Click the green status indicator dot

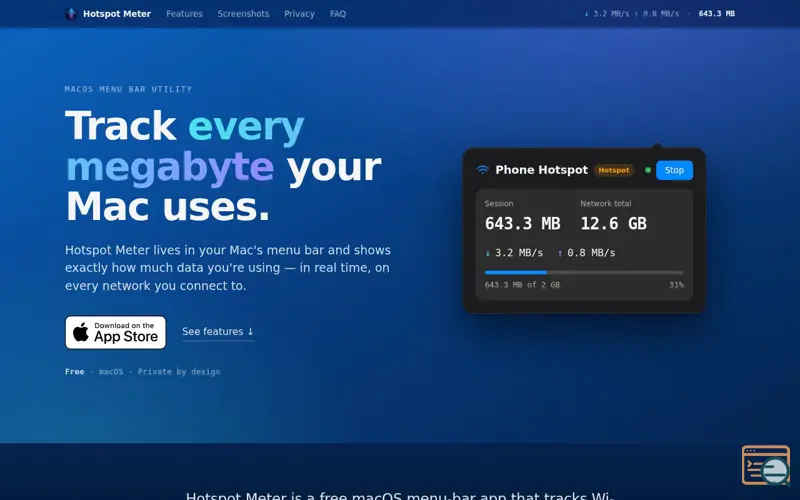pyautogui.click(x=648, y=170)
